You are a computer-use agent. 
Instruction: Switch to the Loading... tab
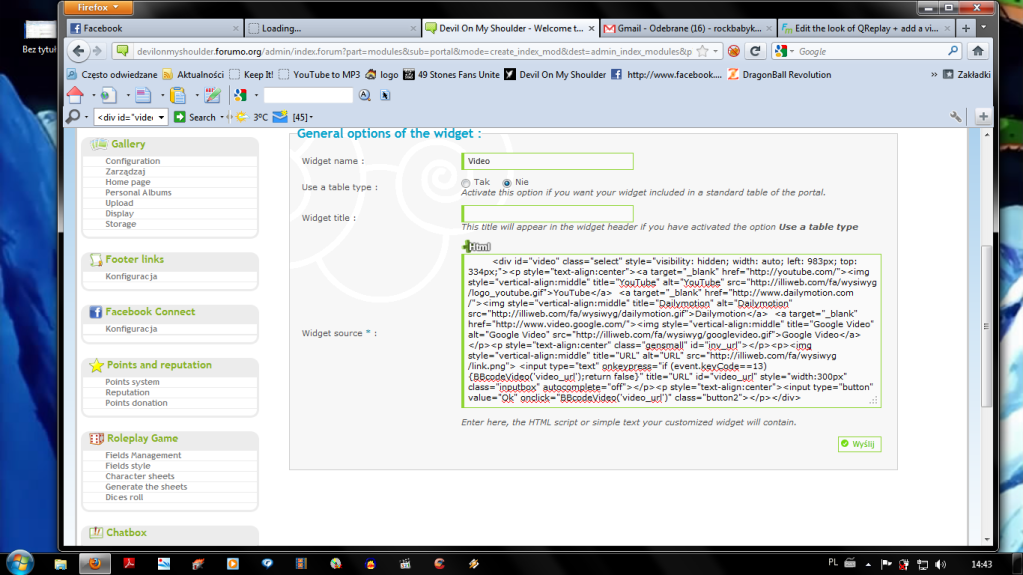tap(332, 28)
